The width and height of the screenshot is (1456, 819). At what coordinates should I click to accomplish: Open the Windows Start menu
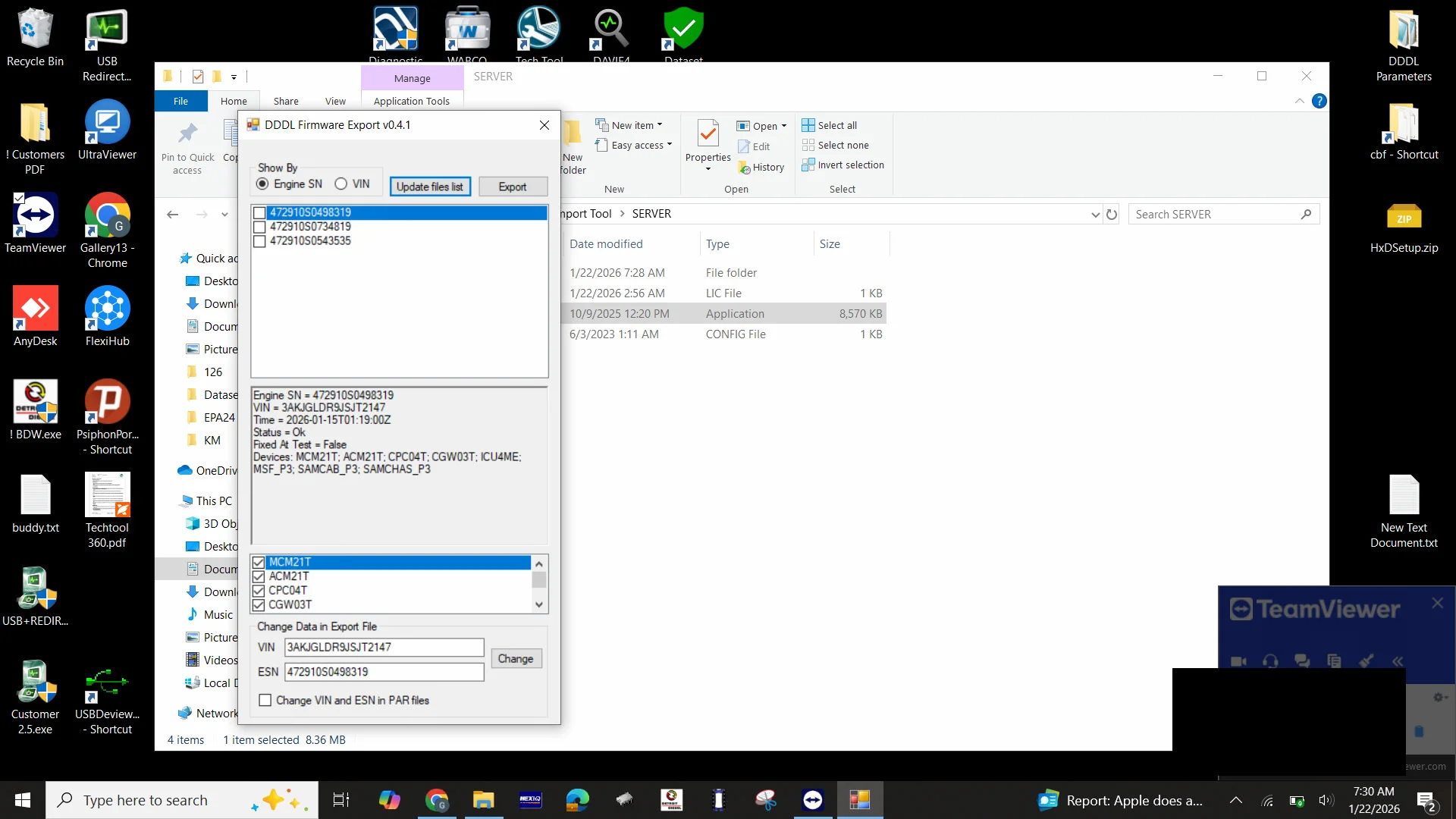click(x=23, y=800)
